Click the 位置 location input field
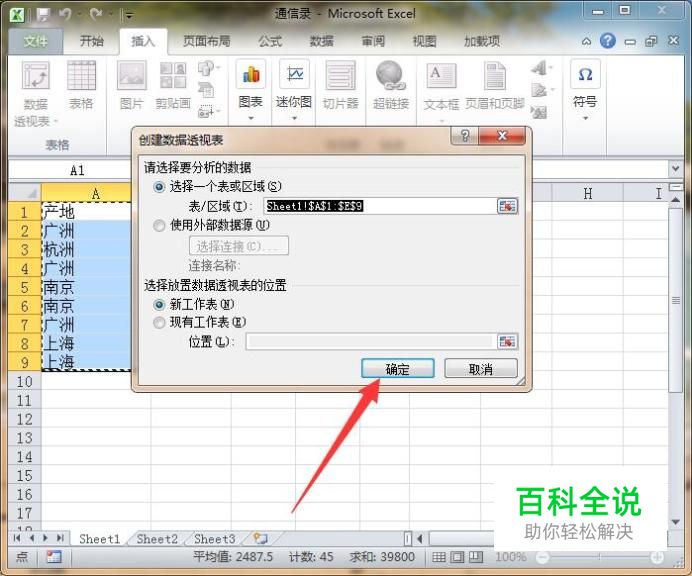692x576 pixels. pyautogui.click(x=370, y=341)
